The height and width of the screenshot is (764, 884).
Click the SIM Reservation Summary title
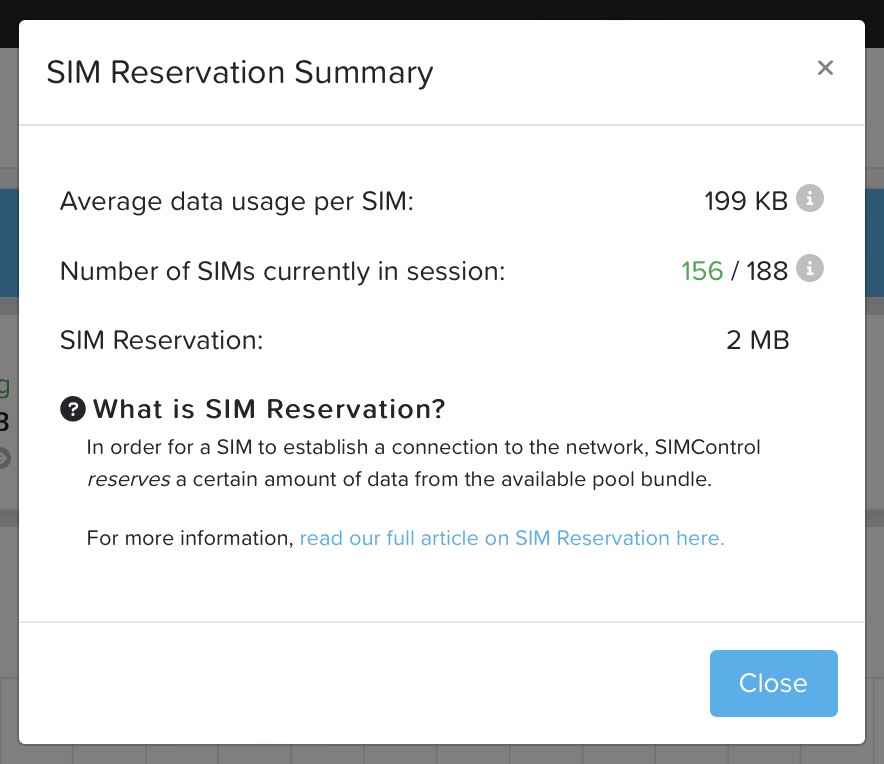click(240, 73)
